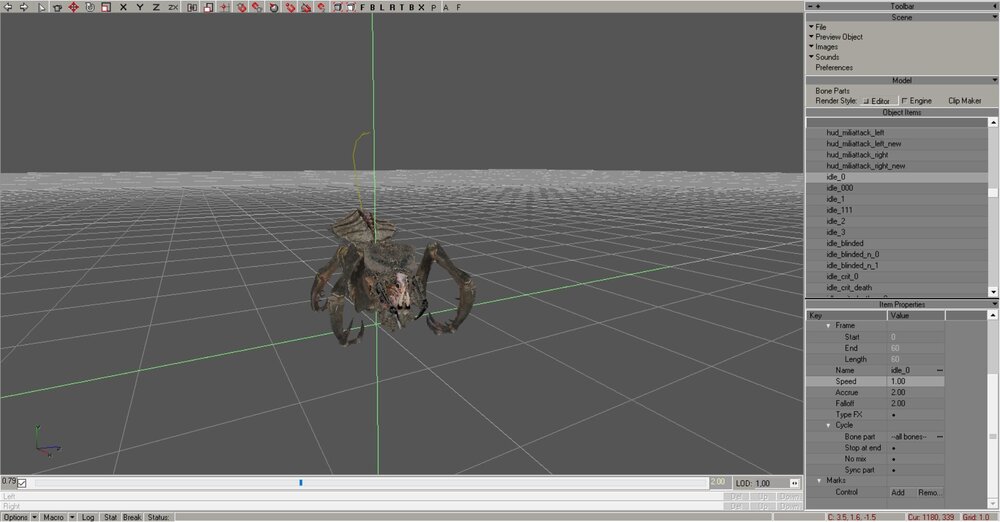Image resolution: width=1000 pixels, height=522 pixels.
Task: Expand the File menu in Scene panel
Action: click(820, 27)
